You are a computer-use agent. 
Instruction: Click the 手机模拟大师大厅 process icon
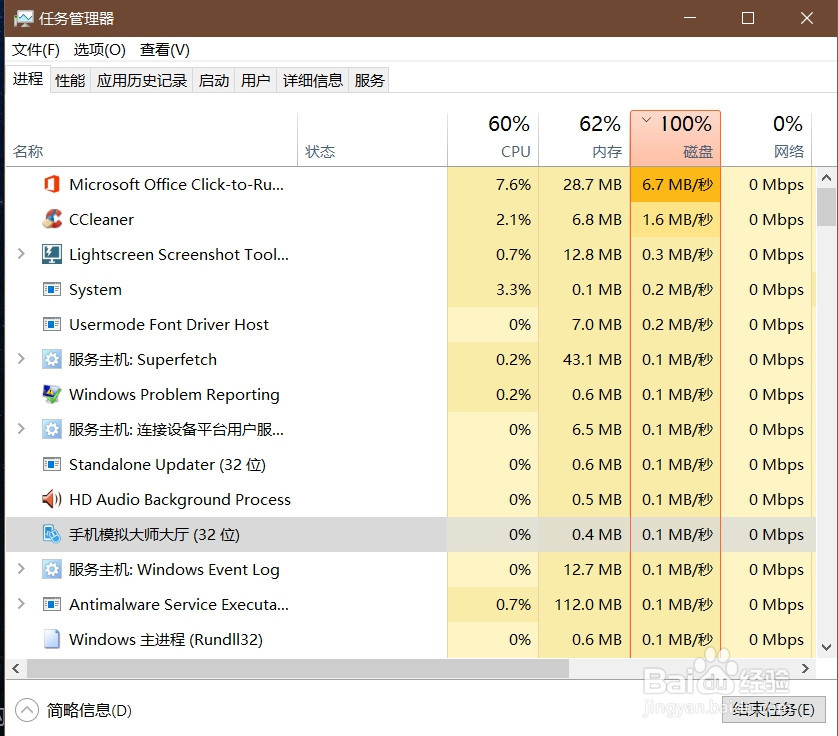(52, 534)
